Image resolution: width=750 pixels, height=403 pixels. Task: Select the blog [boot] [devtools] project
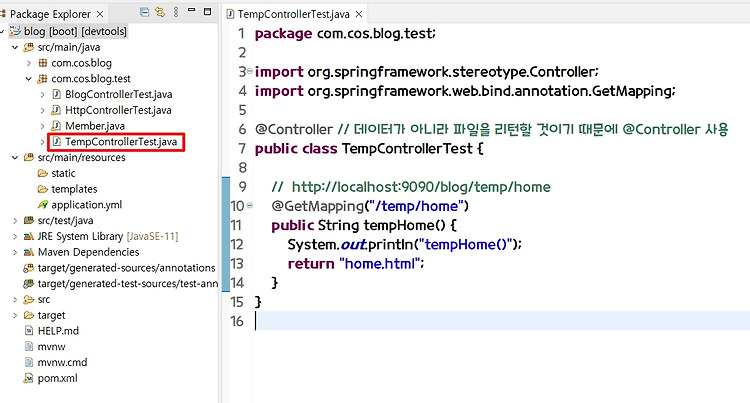75,31
